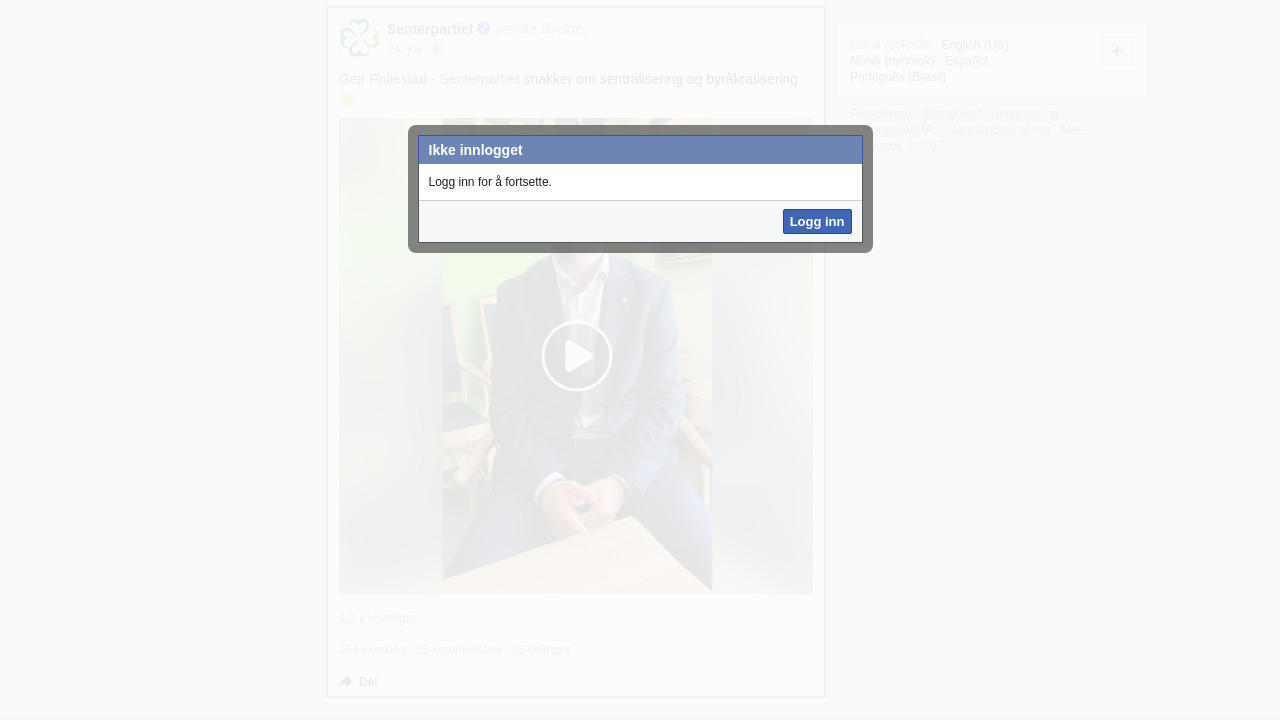Image resolution: width=1280 pixels, height=720 pixels.
Task: Select Português (Brasil) language
Action: 897,77
